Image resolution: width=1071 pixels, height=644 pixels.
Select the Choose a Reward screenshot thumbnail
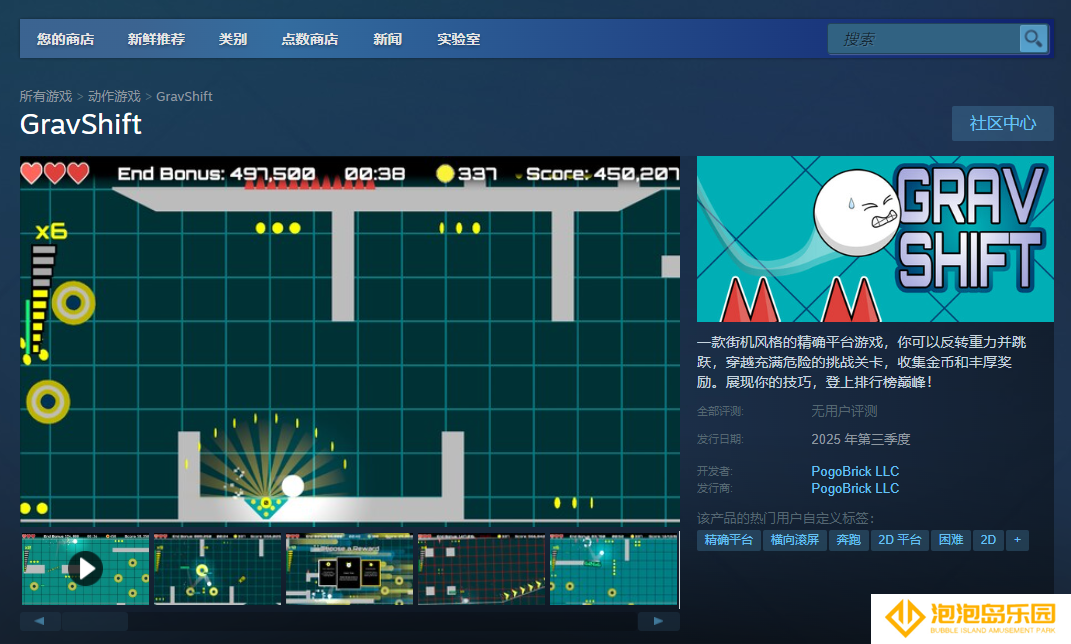pyautogui.click(x=349, y=568)
